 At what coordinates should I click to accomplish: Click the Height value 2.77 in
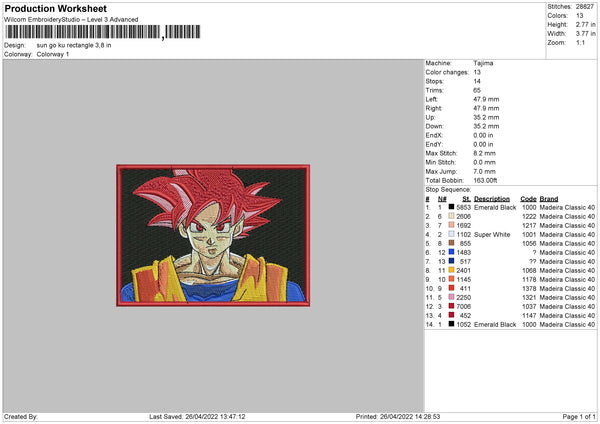point(585,24)
